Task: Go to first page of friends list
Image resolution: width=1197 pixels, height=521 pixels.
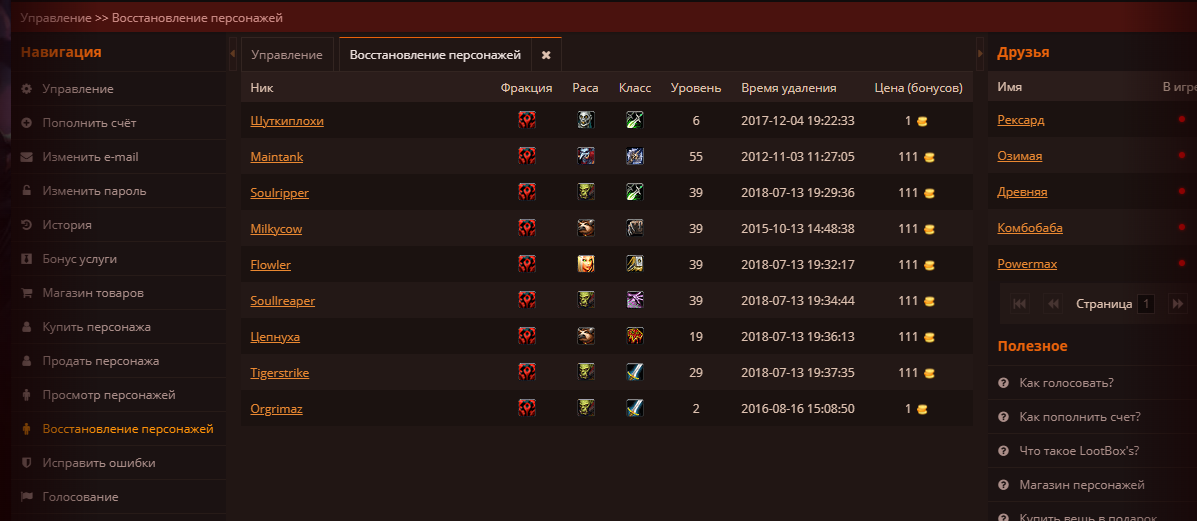Action: [x=1020, y=303]
